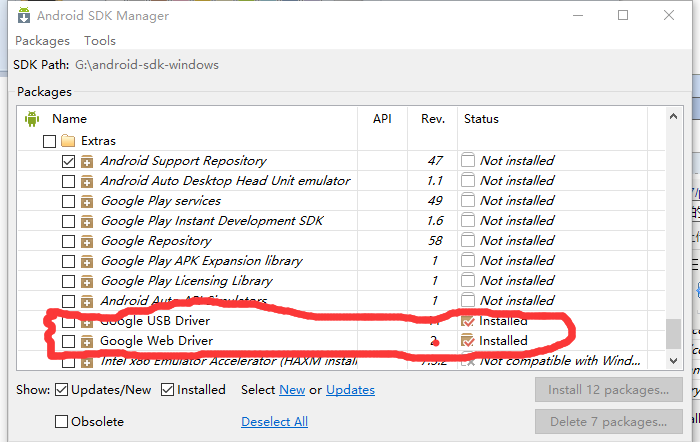The width and height of the screenshot is (700, 442).
Task: Open the Packages menu
Action: (x=42, y=41)
